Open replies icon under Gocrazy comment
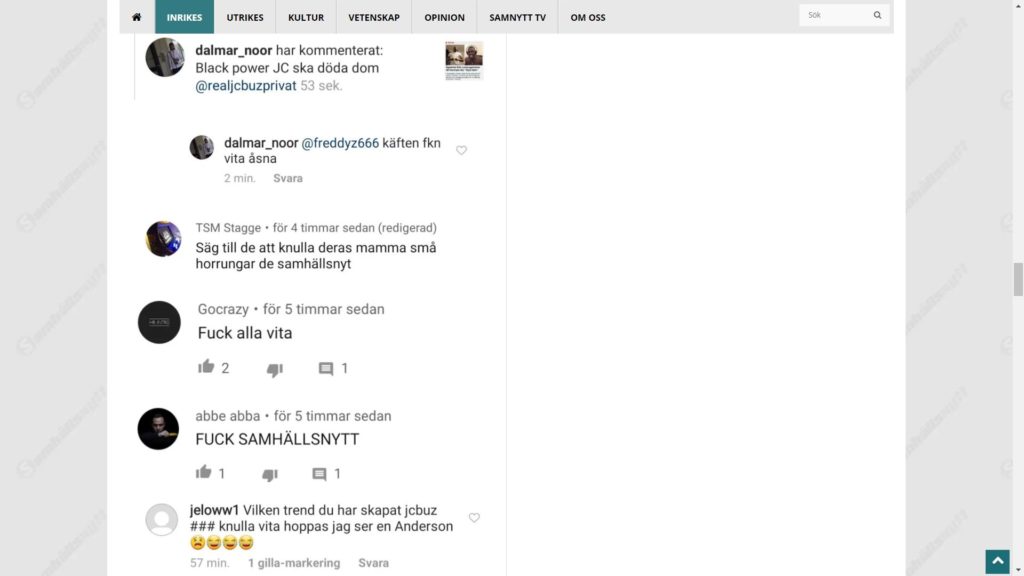This screenshot has height=576, width=1024. click(x=325, y=369)
